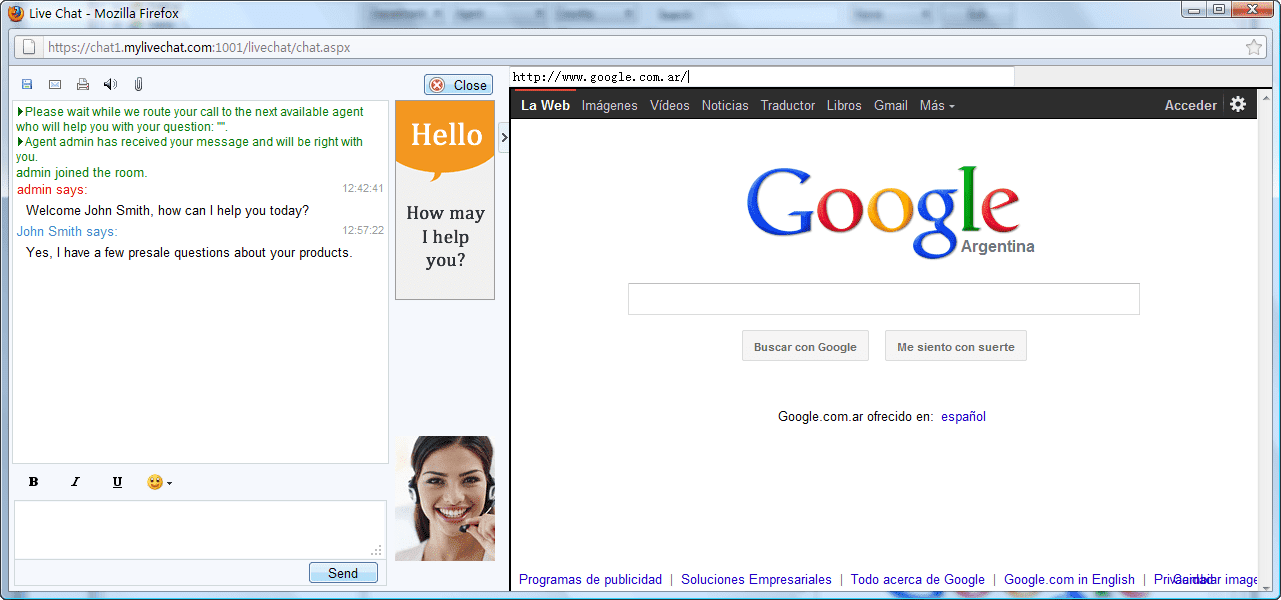Open Todo acerca de Google link
1281x600 pixels.
918,579
